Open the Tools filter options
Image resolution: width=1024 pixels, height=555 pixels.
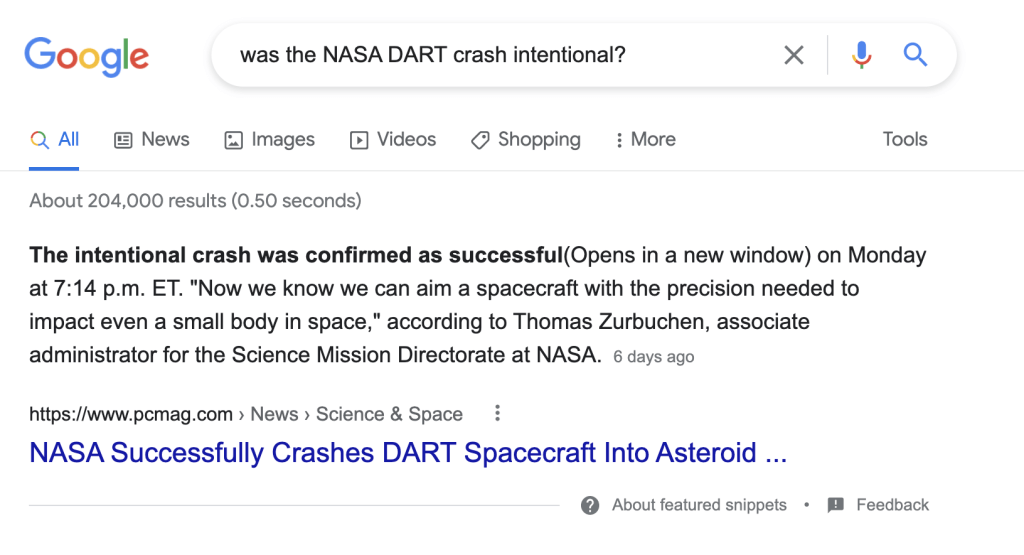pyautogui.click(x=904, y=139)
